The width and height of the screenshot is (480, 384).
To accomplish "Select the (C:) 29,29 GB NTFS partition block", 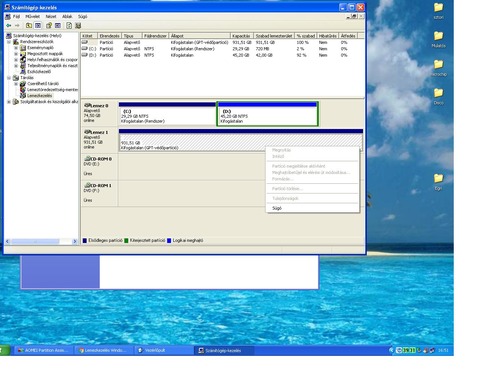I will pyautogui.click(x=167, y=114).
